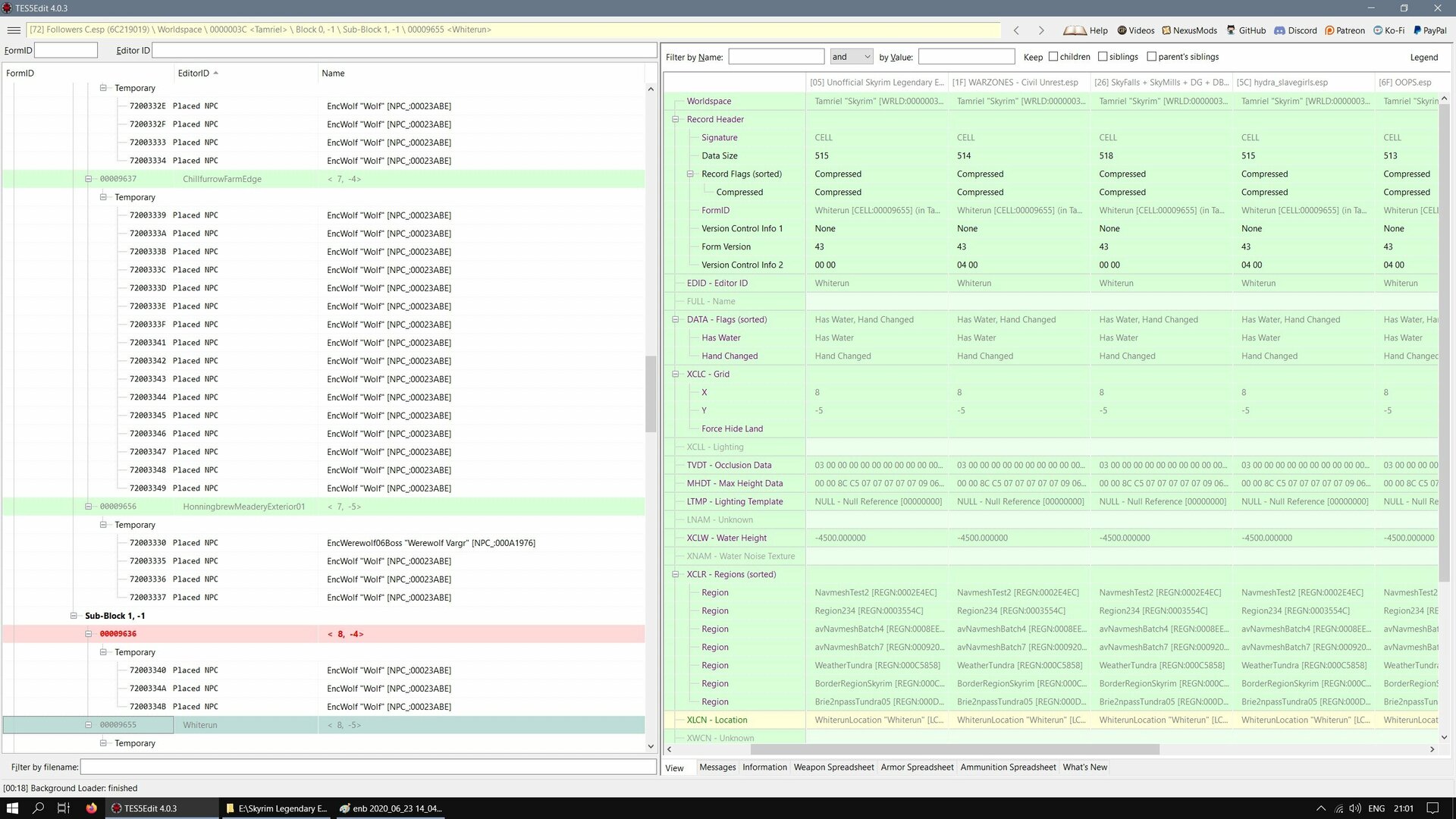Collapse the XCLR - Regions (sorted) row
Viewport: 1456px width, 819px height.
click(675, 575)
